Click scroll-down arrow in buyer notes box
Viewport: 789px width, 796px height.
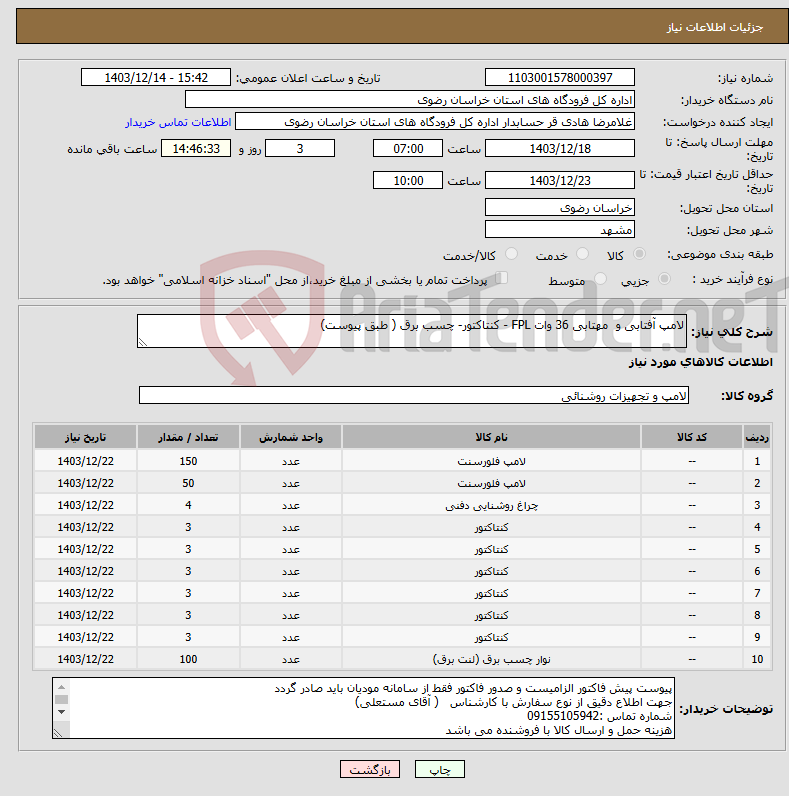click(61, 712)
